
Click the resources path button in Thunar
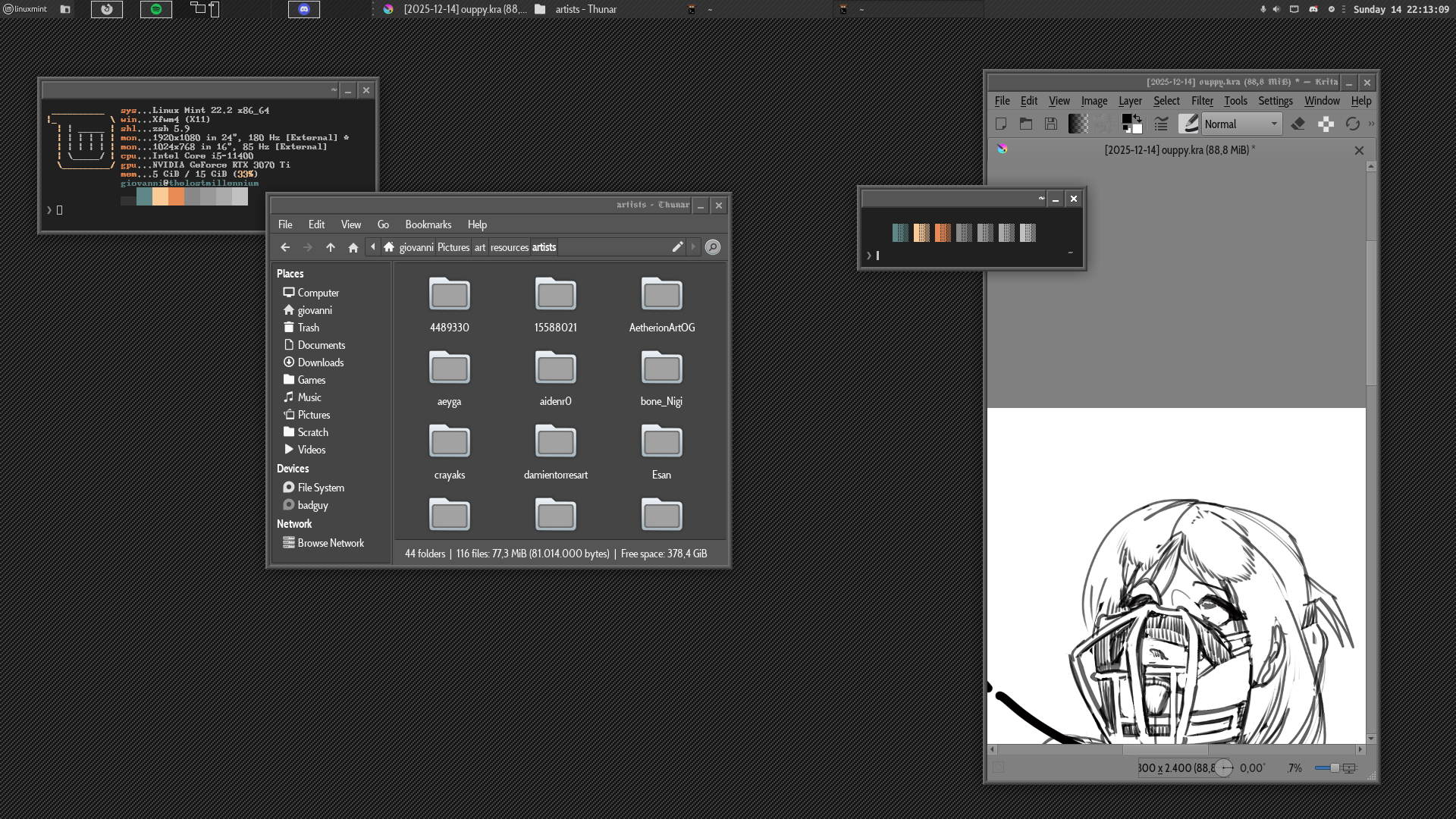coord(509,247)
